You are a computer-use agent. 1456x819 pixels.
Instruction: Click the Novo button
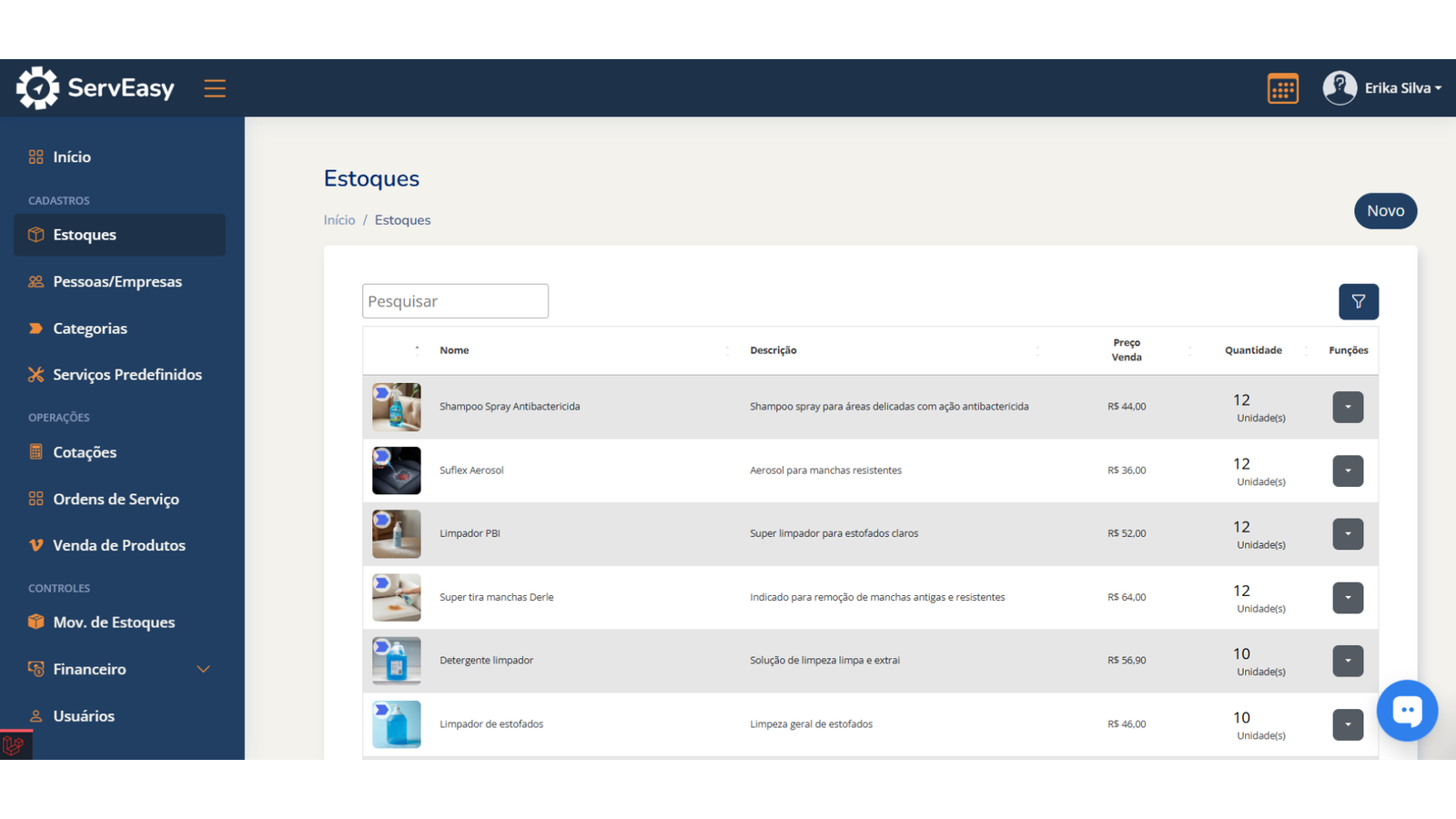point(1385,211)
